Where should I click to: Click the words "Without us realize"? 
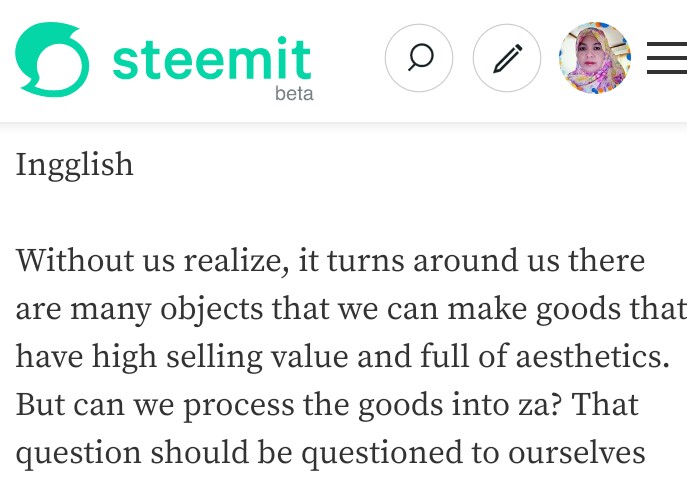click(x=142, y=262)
